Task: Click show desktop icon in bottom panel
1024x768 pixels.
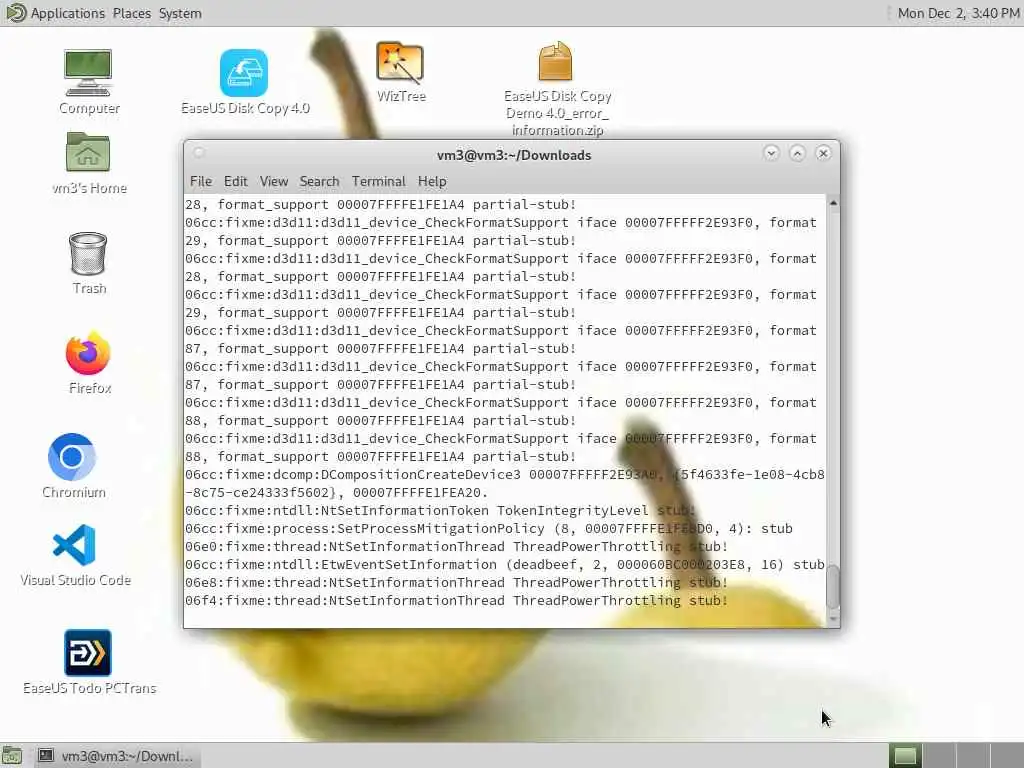Action: (x=12, y=756)
